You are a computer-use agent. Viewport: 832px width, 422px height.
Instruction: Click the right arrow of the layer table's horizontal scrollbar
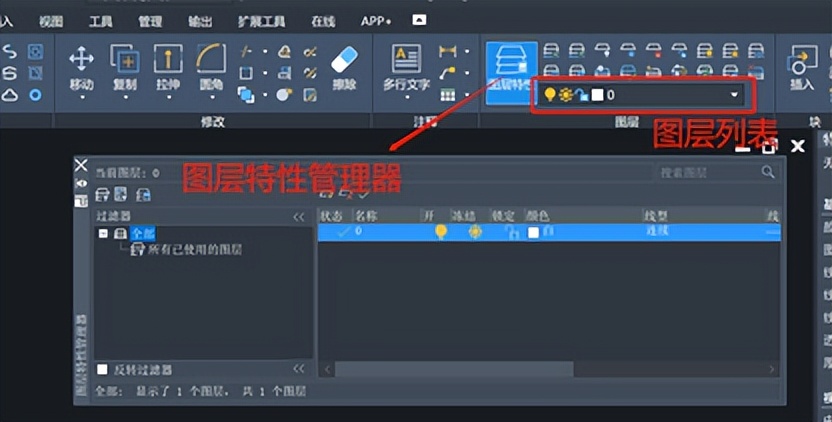(x=772, y=369)
